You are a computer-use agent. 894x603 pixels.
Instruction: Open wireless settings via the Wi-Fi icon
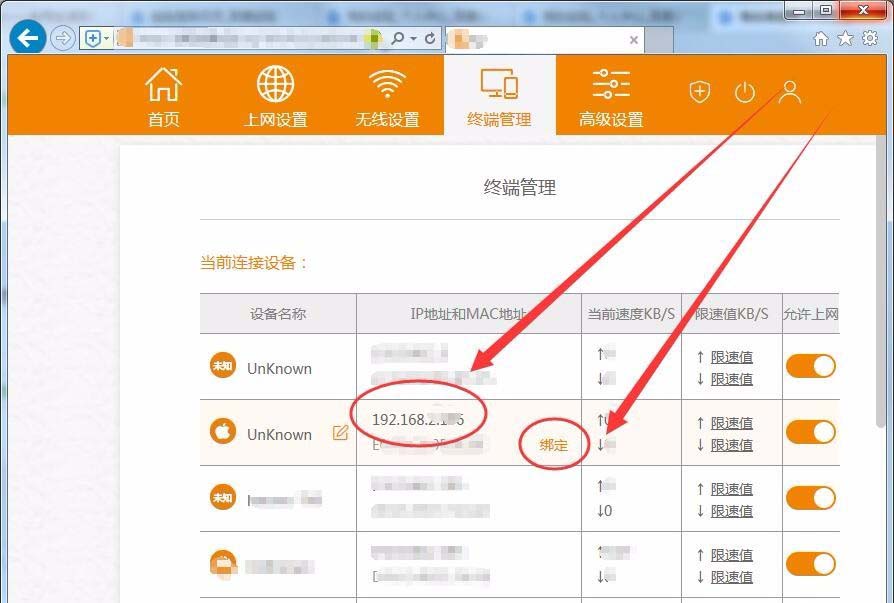[x=387, y=86]
